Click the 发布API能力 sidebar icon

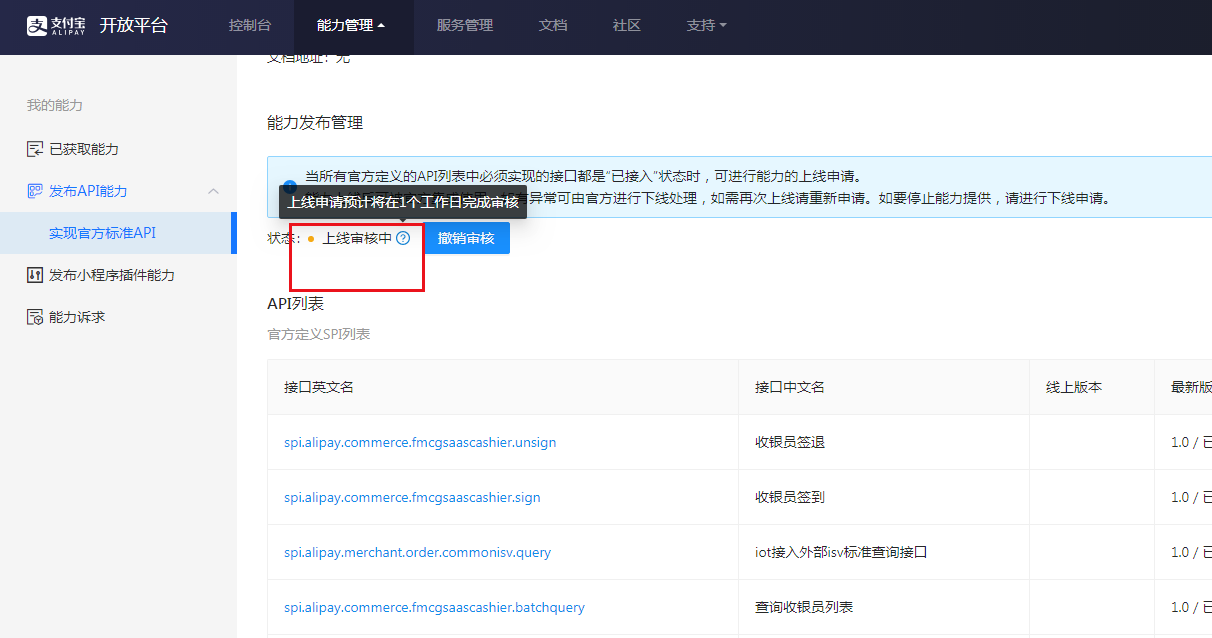(x=35, y=191)
